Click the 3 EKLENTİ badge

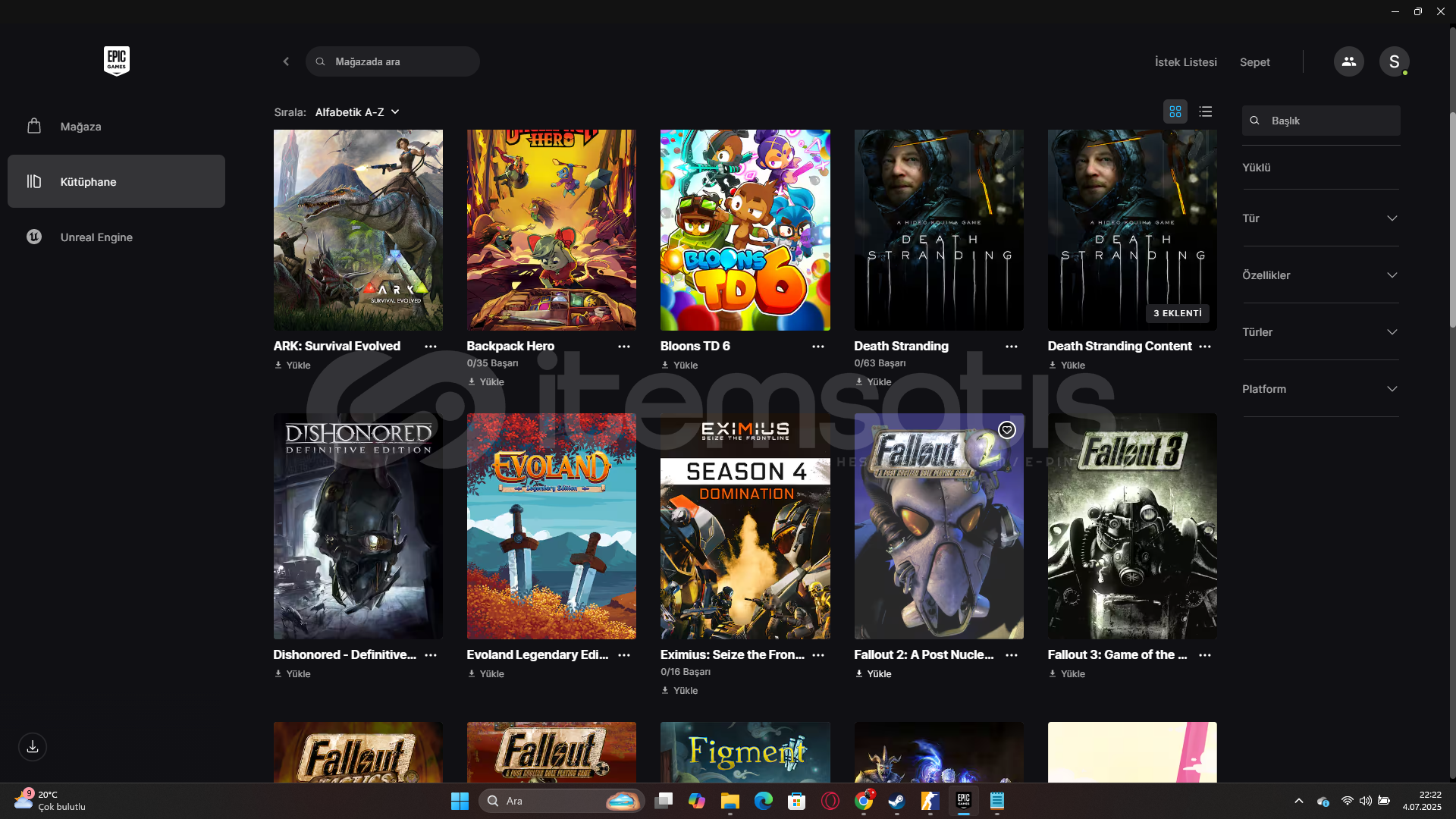(1177, 313)
